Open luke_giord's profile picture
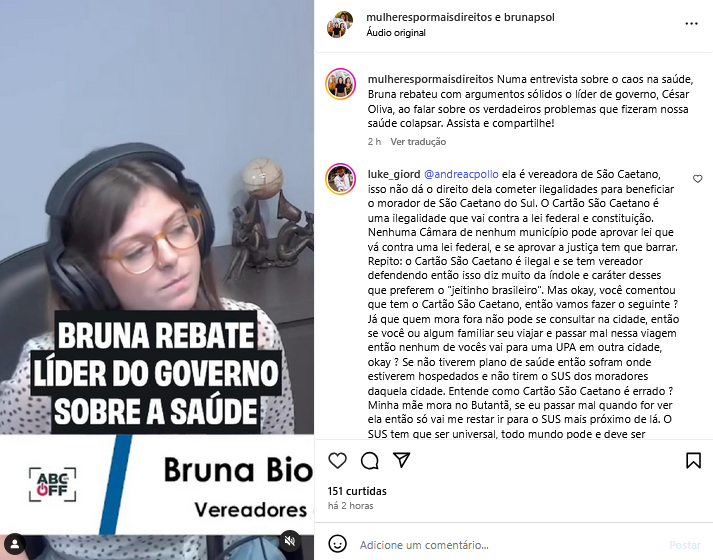The image size is (713, 560). pyautogui.click(x=340, y=179)
